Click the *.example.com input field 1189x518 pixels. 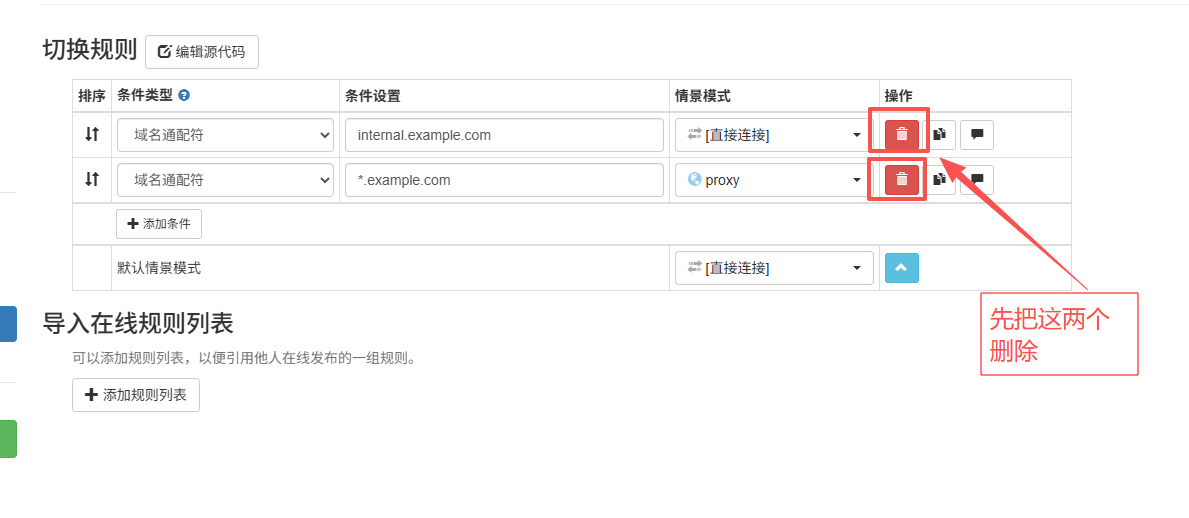pyautogui.click(x=504, y=180)
